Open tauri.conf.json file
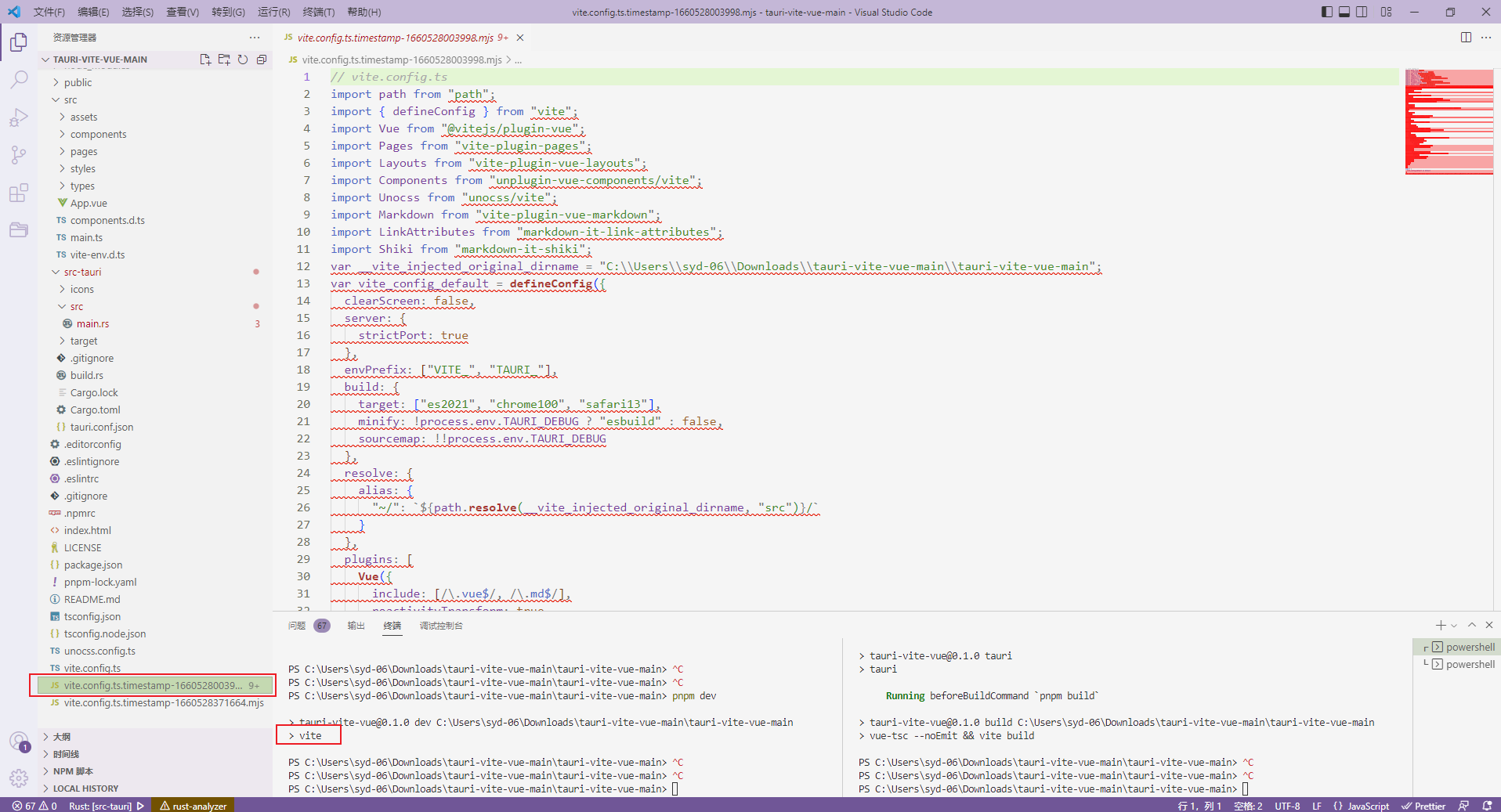Image resolution: width=1501 pixels, height=812 pixels. [x=155, y=427]
